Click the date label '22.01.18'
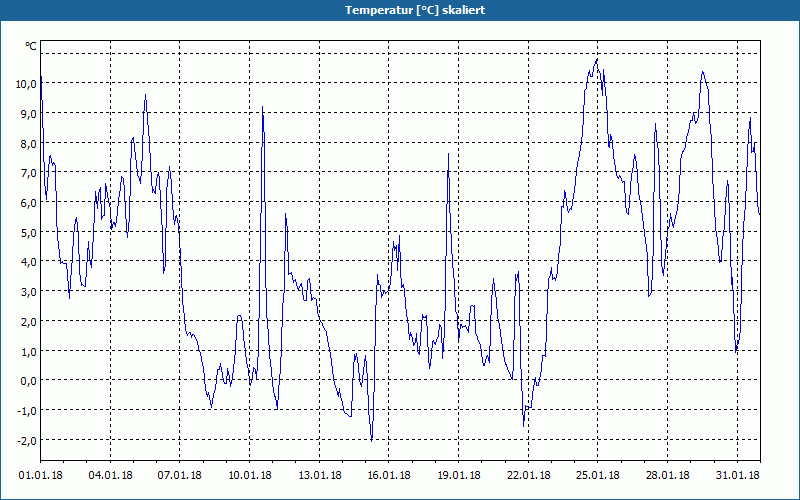Viewport: 800px width, 500px height. (x=529, y=475)
